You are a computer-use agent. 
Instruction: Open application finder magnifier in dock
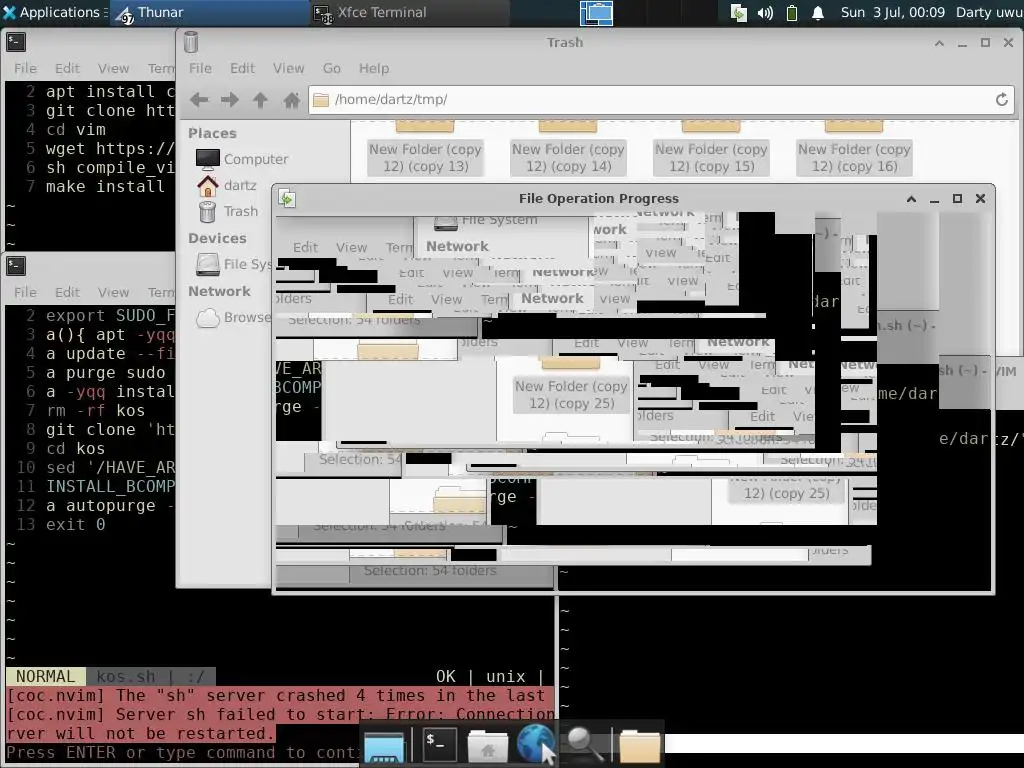[584, 744]
